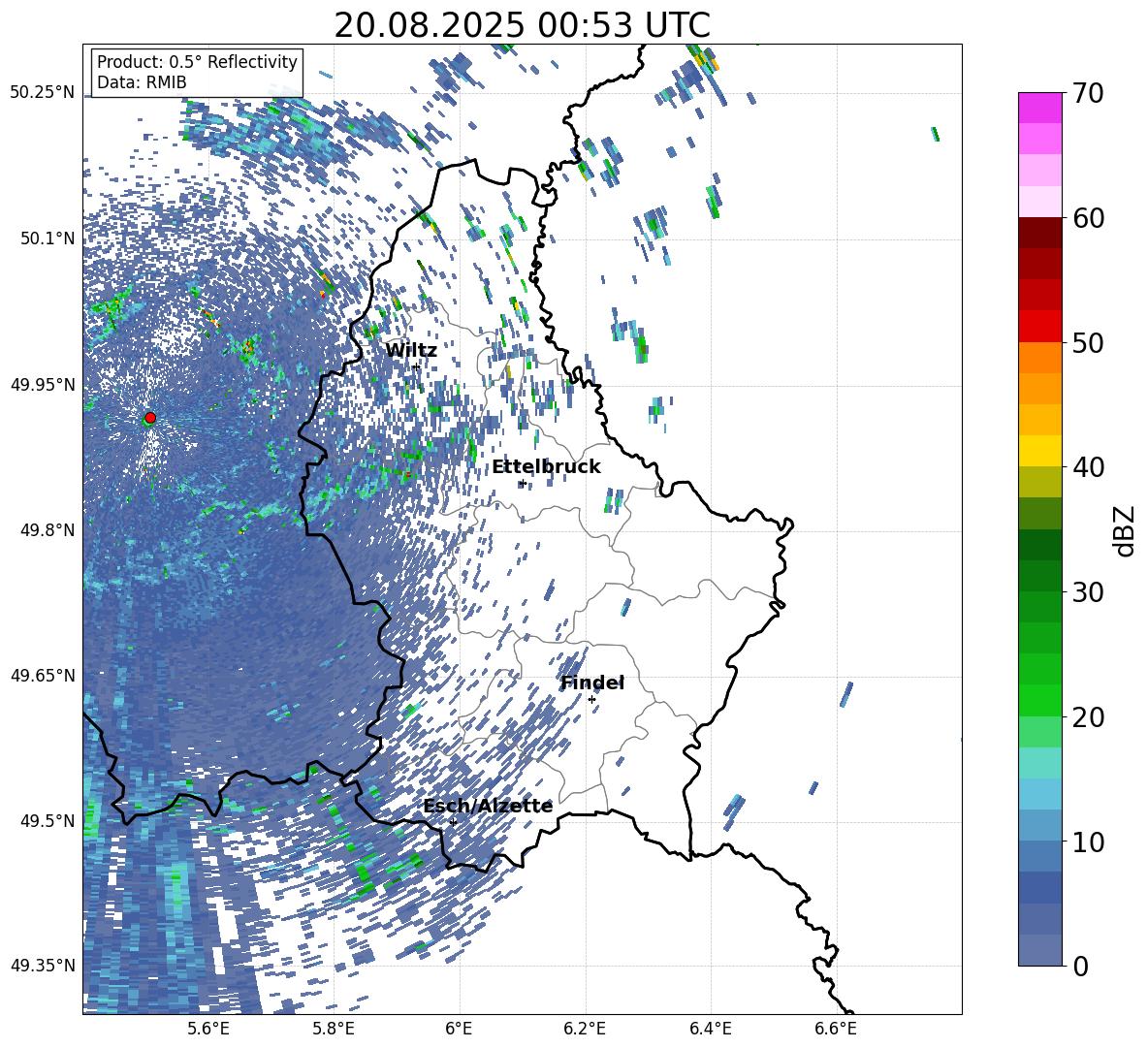Click the 60 tick label on colorbar
This screenshot has height=1048, width=1148.
[x=1088, y=218]
